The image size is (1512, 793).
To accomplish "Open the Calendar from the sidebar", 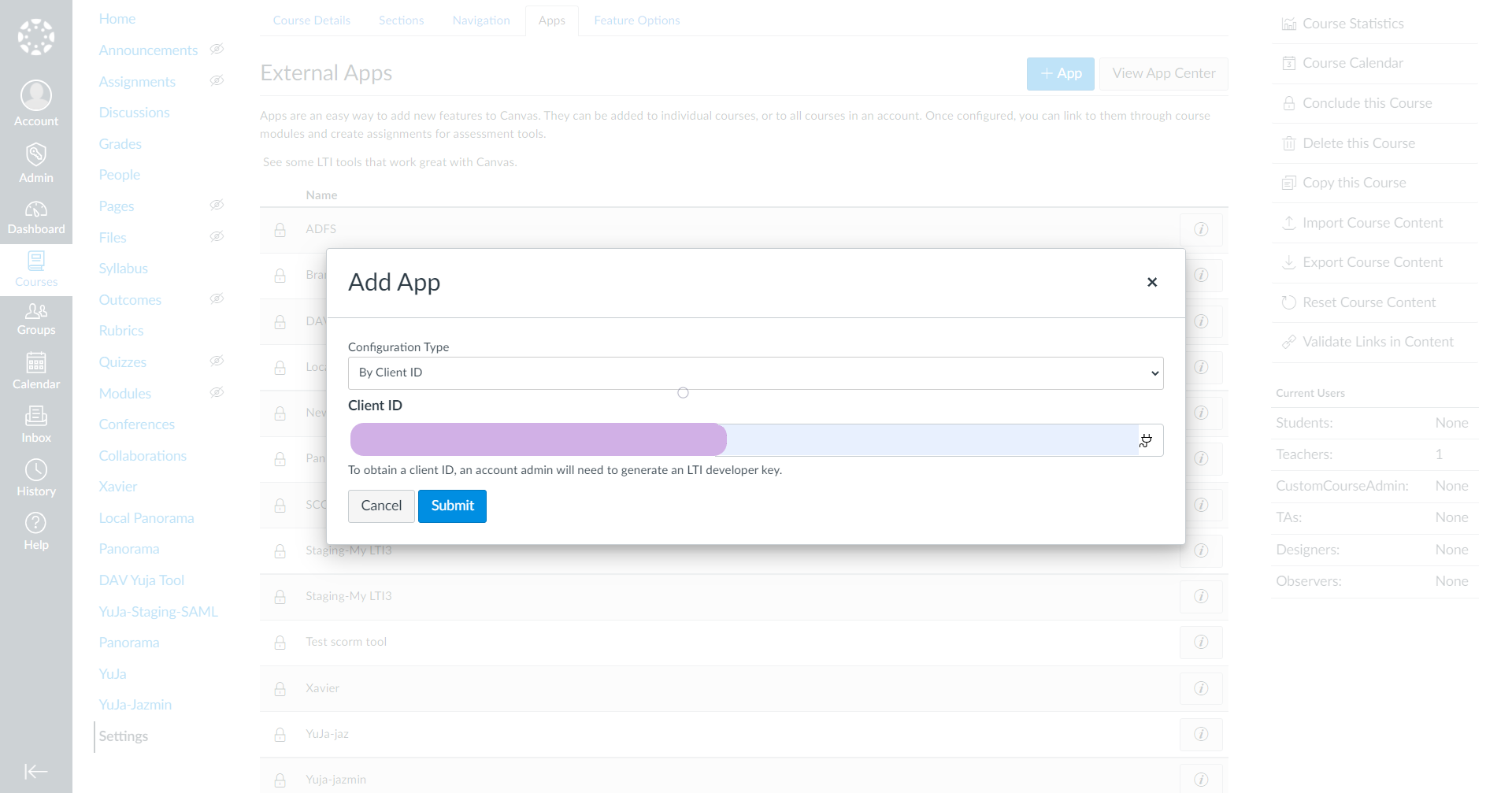I will tap(36, 371).
